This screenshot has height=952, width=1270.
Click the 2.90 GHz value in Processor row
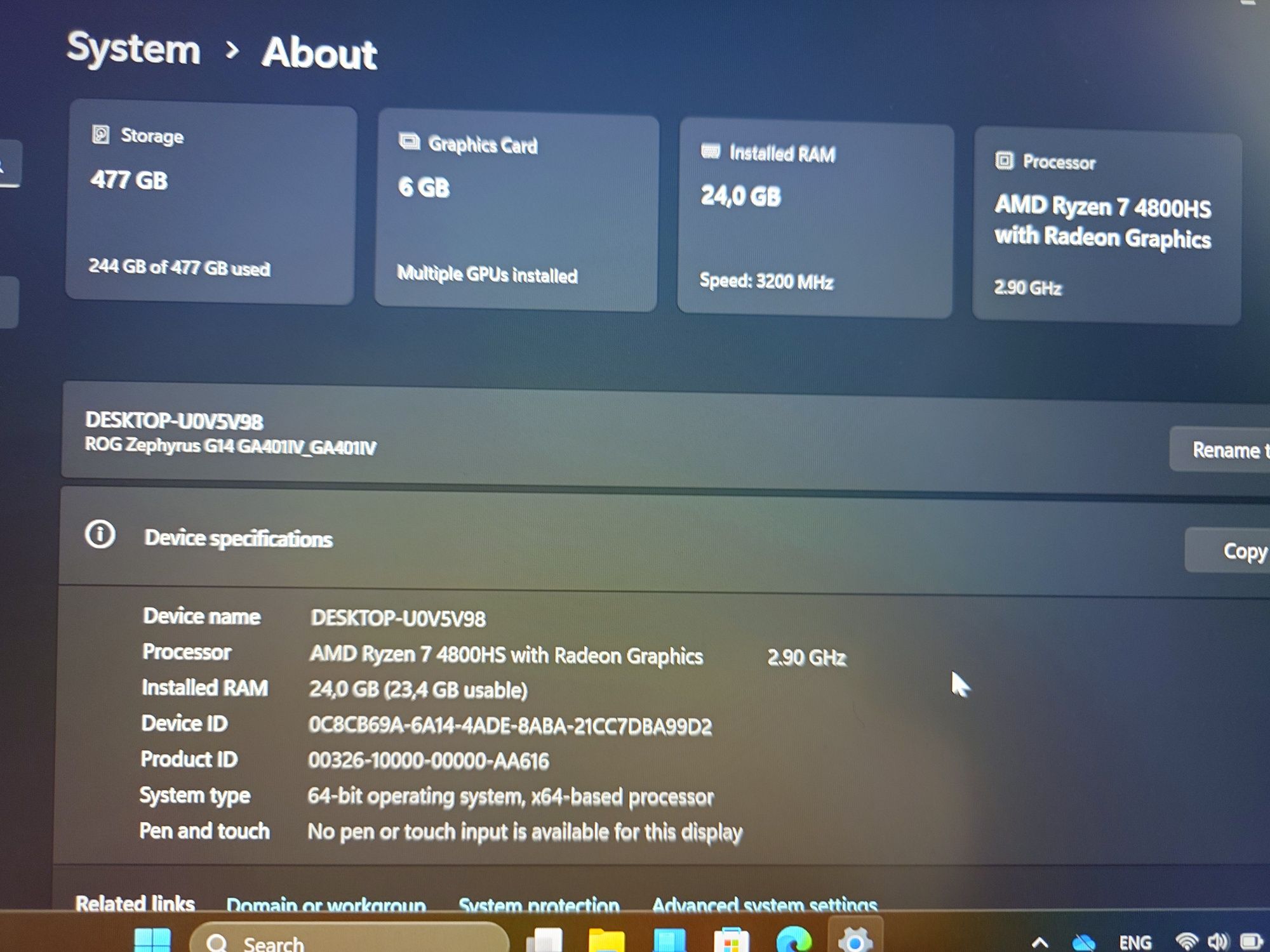(x=806, y=657)
